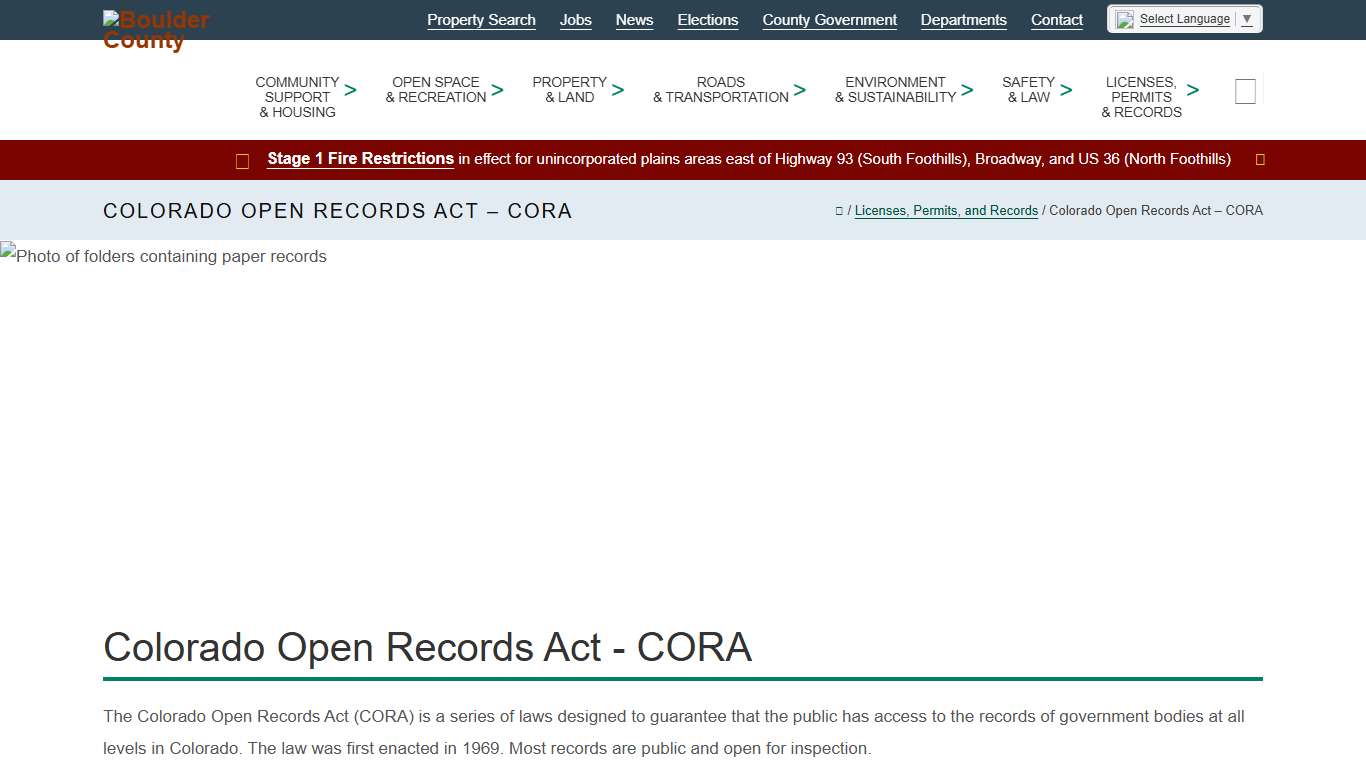The width and height of the screenshot is (1366, 768).
Task: Open the ROADS & TRANSPORTATION section
Action: point(721,90)
